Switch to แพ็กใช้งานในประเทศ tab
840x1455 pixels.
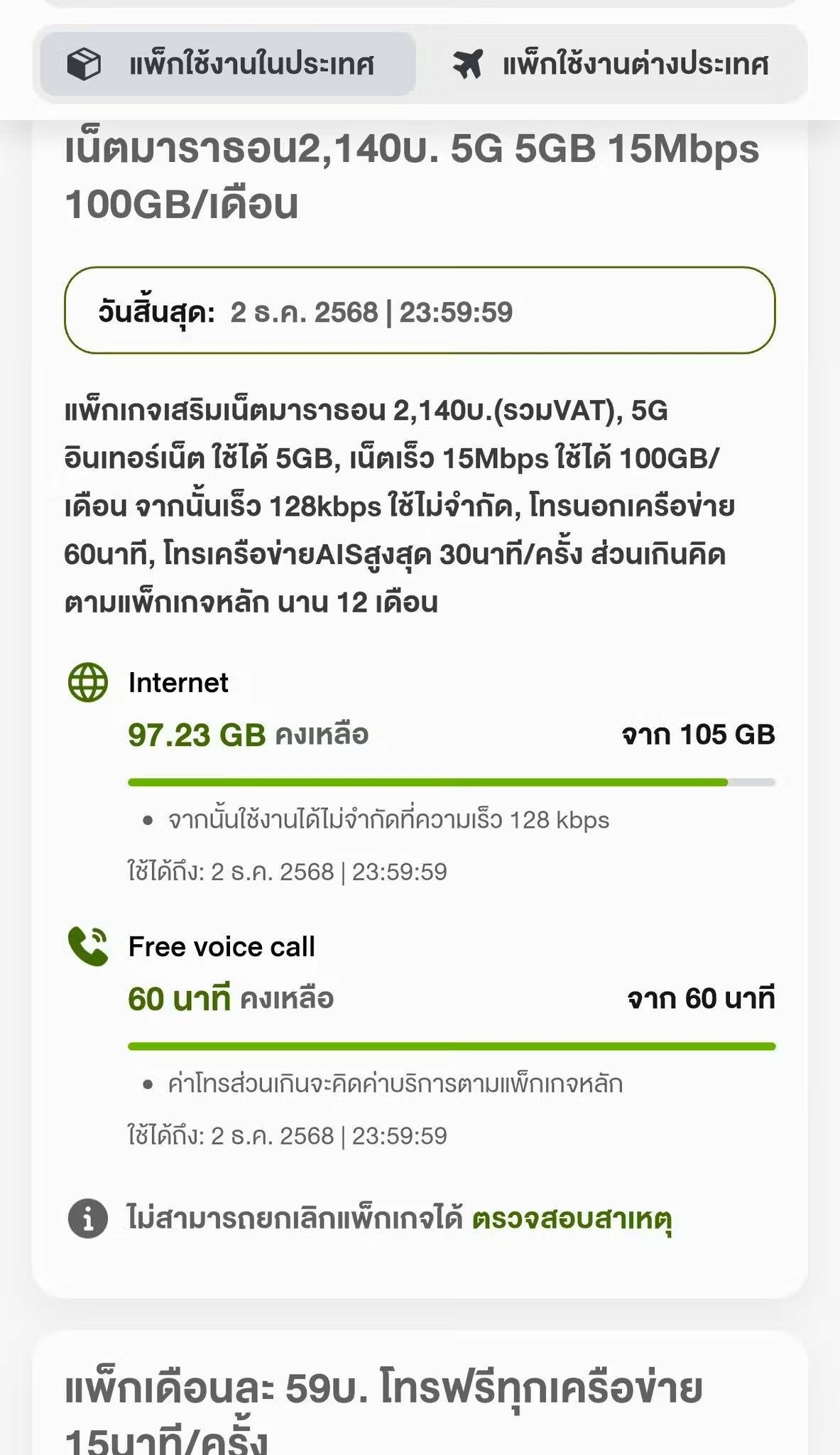coord(228,64)
